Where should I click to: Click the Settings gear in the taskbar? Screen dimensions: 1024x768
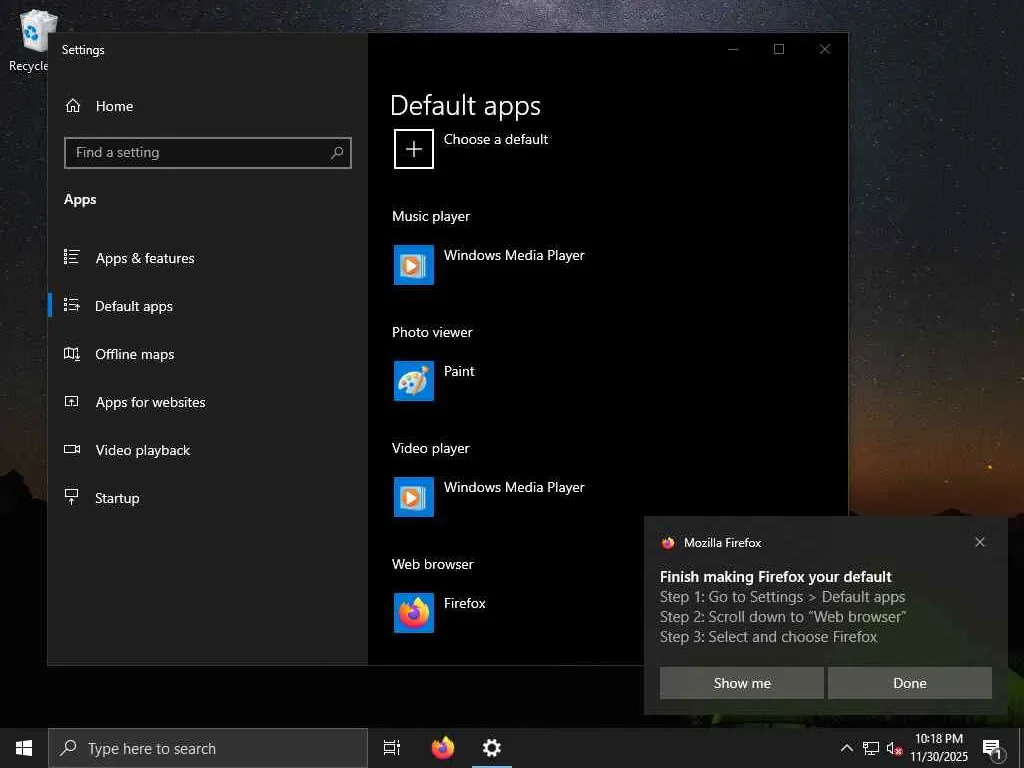click(x=492, y=748)
